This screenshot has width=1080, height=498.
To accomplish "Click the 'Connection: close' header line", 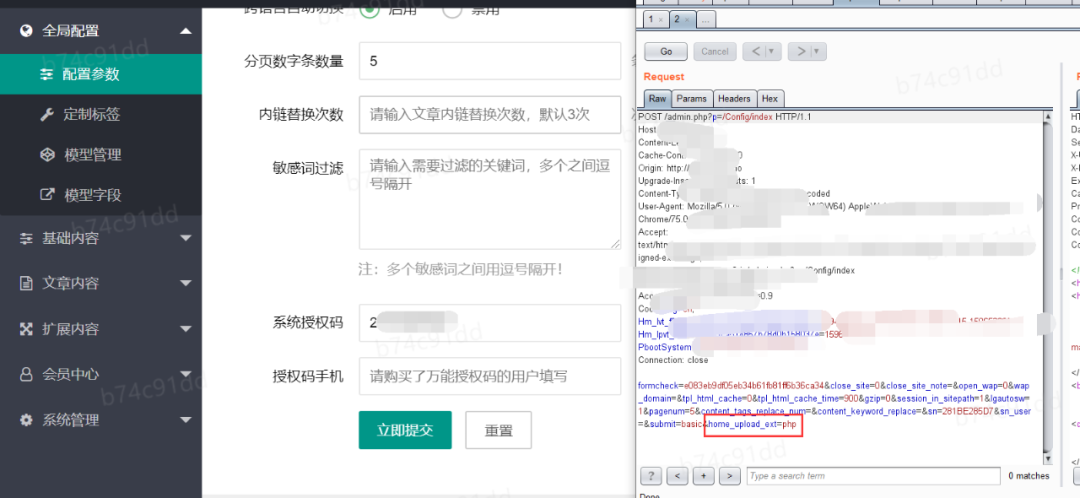I will pyautogui.click(x=673, y=360).
